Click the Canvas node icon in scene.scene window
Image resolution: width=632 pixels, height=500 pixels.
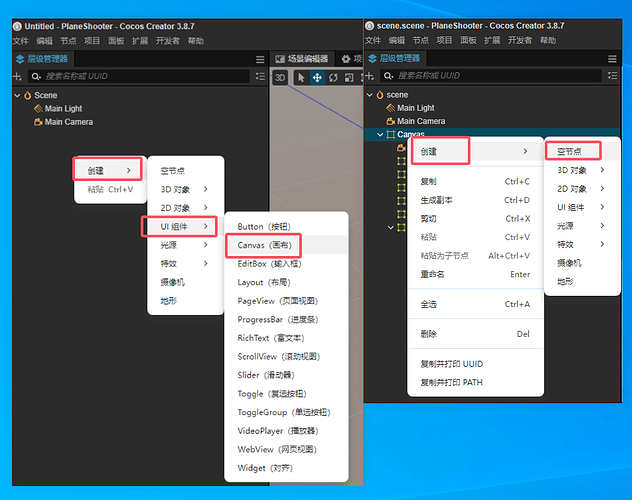coord(391,135)
